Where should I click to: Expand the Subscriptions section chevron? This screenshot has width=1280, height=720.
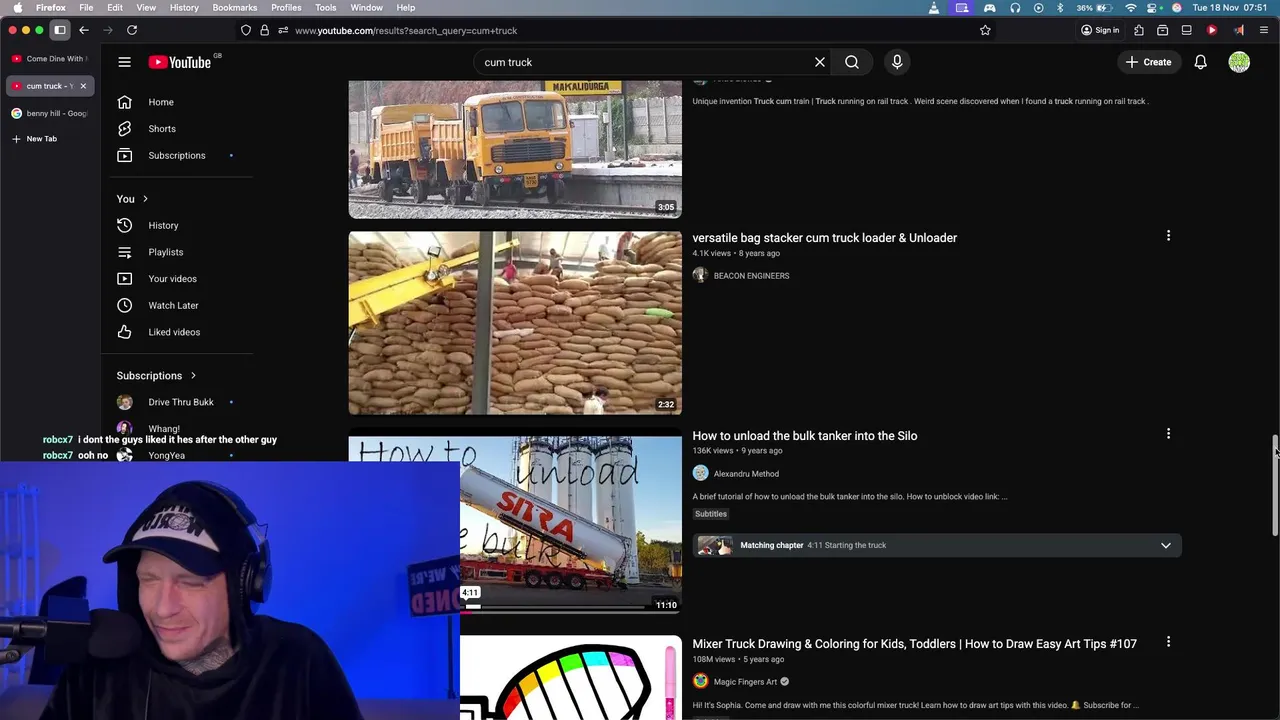click(193, 376)
